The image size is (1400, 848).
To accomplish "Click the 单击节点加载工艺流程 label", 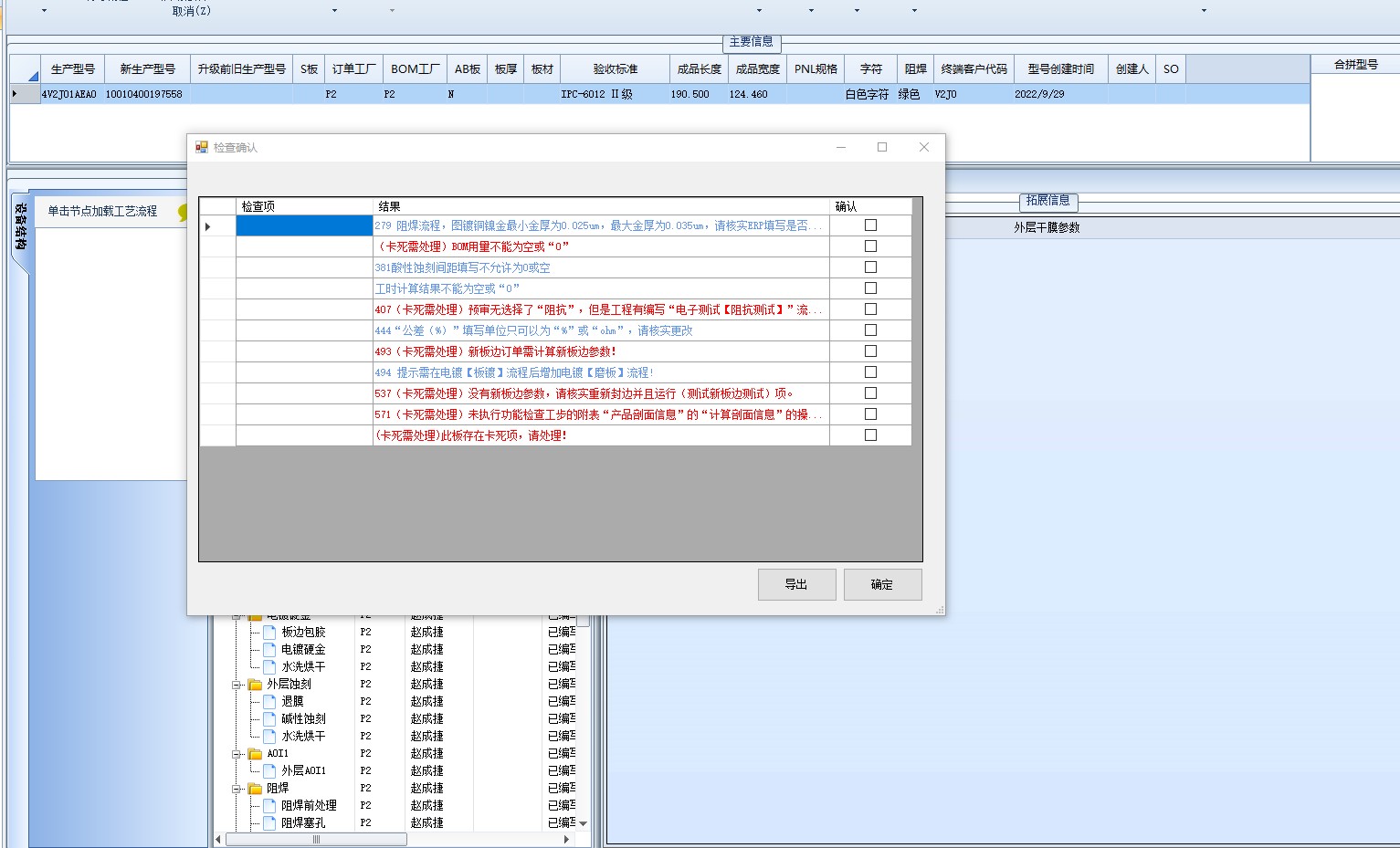I will coord(103,211).
